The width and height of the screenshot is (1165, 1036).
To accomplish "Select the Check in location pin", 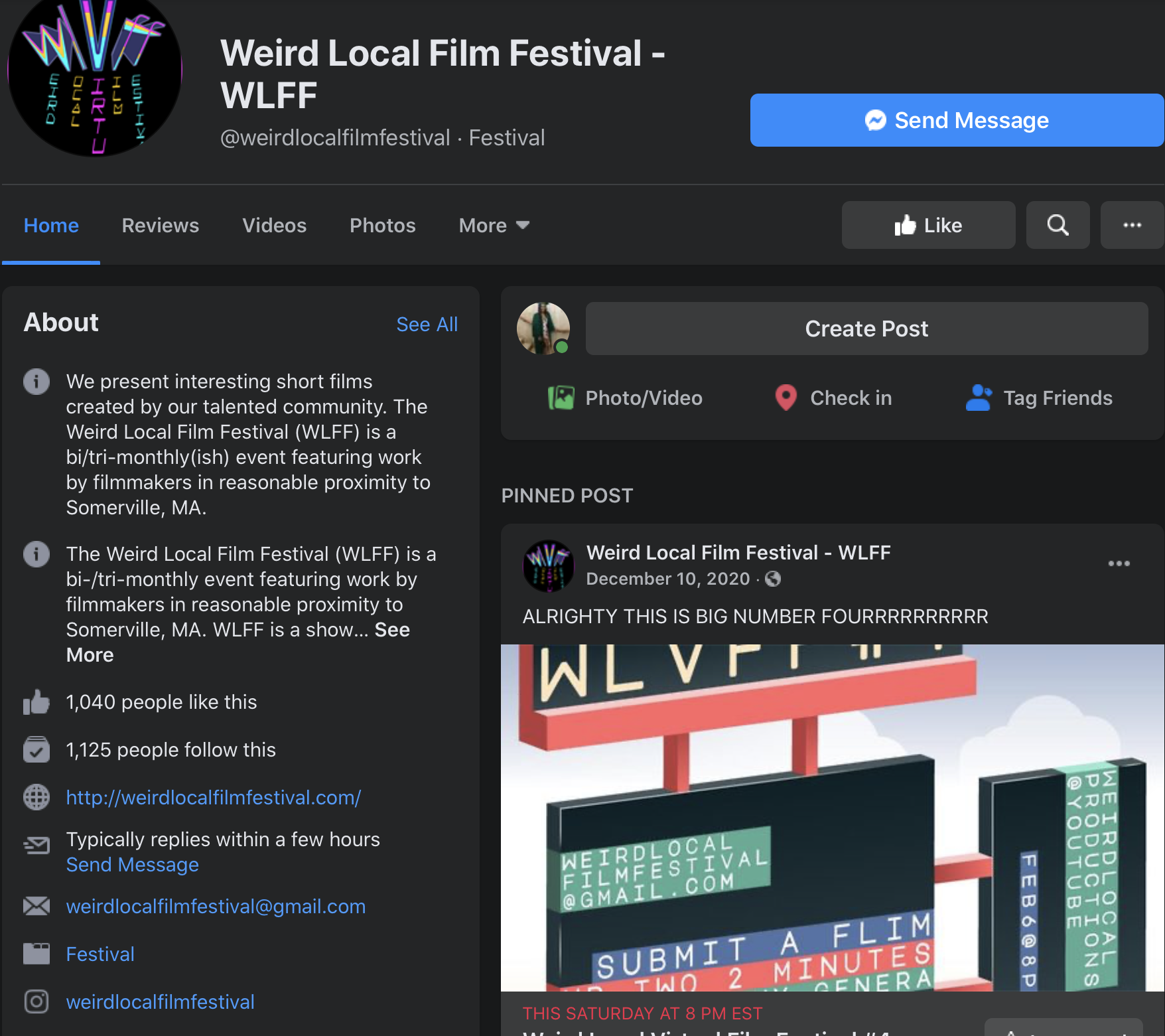I will point(786,398).
